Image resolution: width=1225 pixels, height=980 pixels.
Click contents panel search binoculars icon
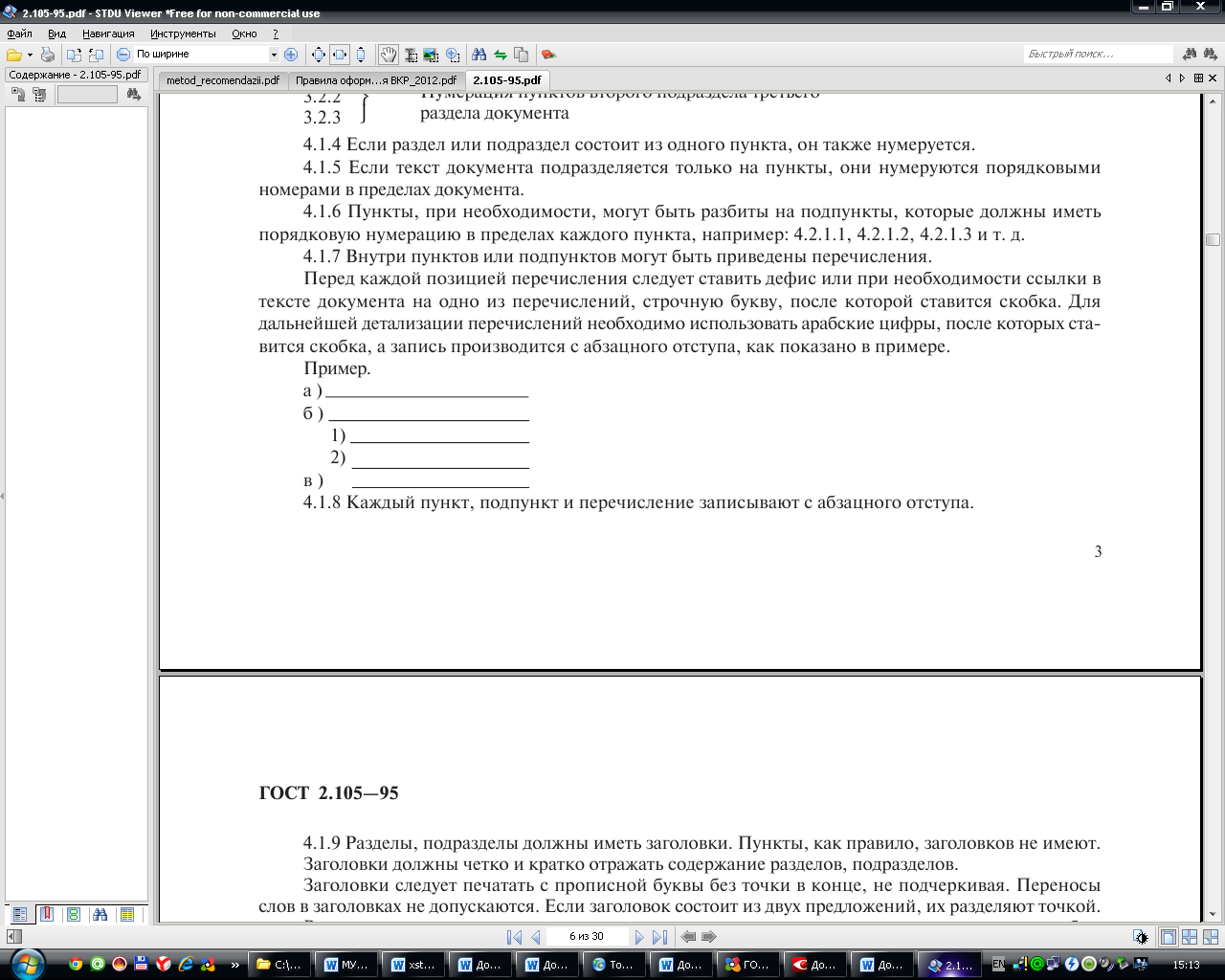(133, 94)
